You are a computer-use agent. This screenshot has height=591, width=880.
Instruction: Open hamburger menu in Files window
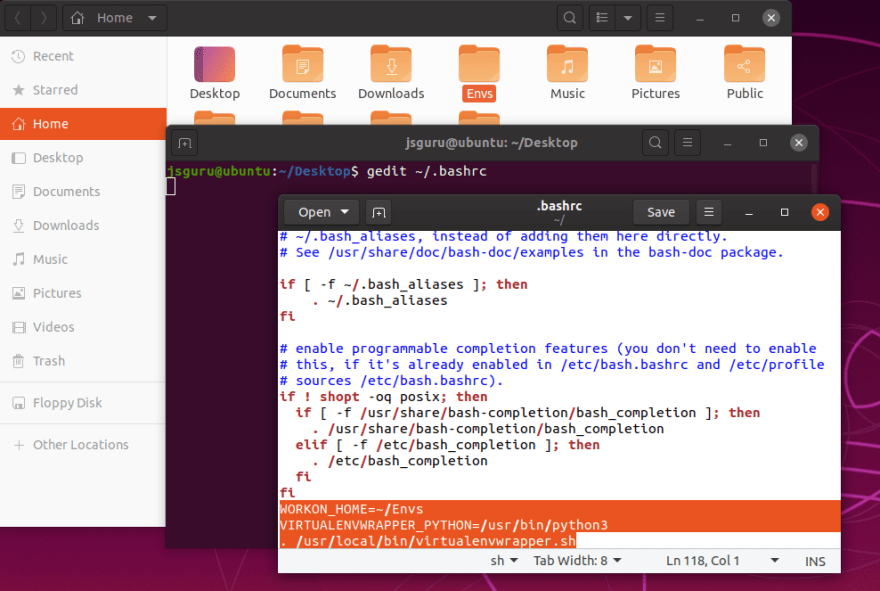tap(660, 18)
